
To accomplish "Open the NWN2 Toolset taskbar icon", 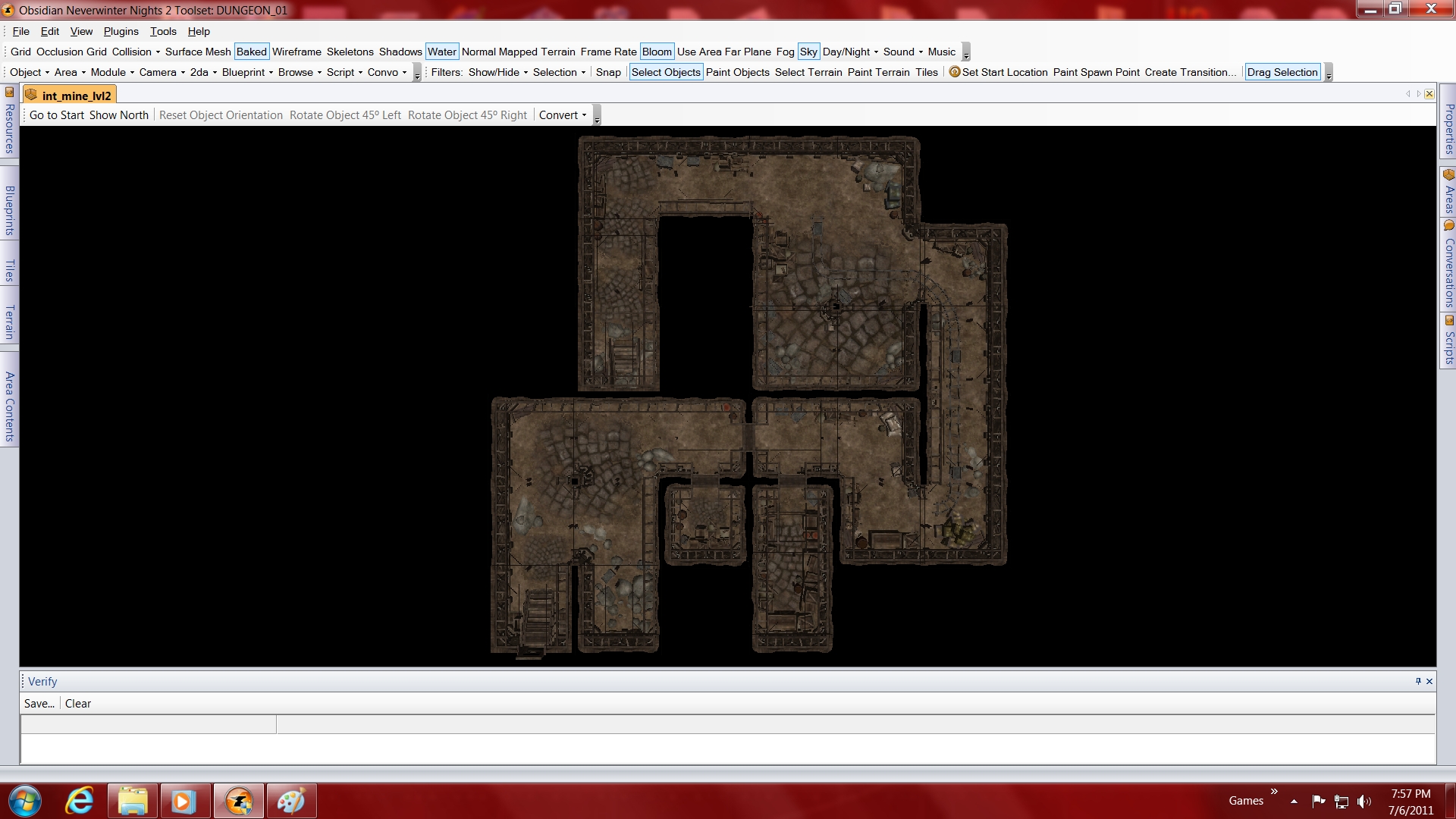I will (x=239, y=801).
